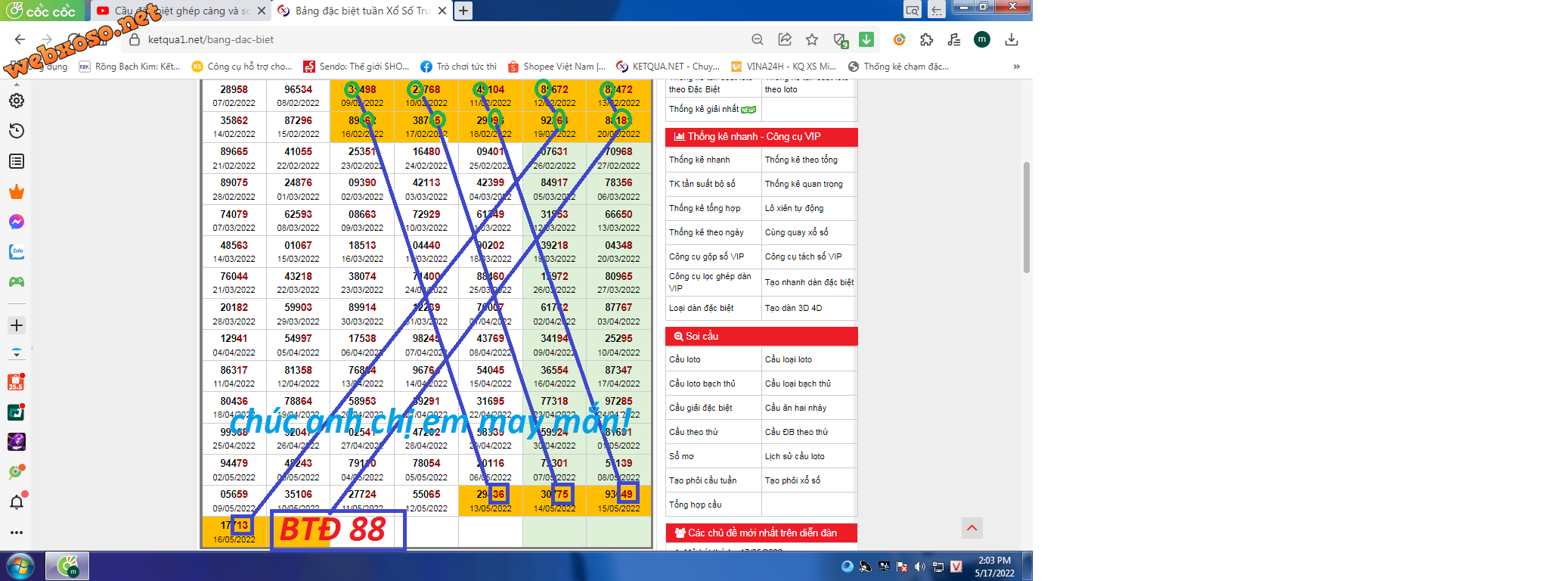
Task: Add a new sidebar app with plus
Action: [16, 325]
